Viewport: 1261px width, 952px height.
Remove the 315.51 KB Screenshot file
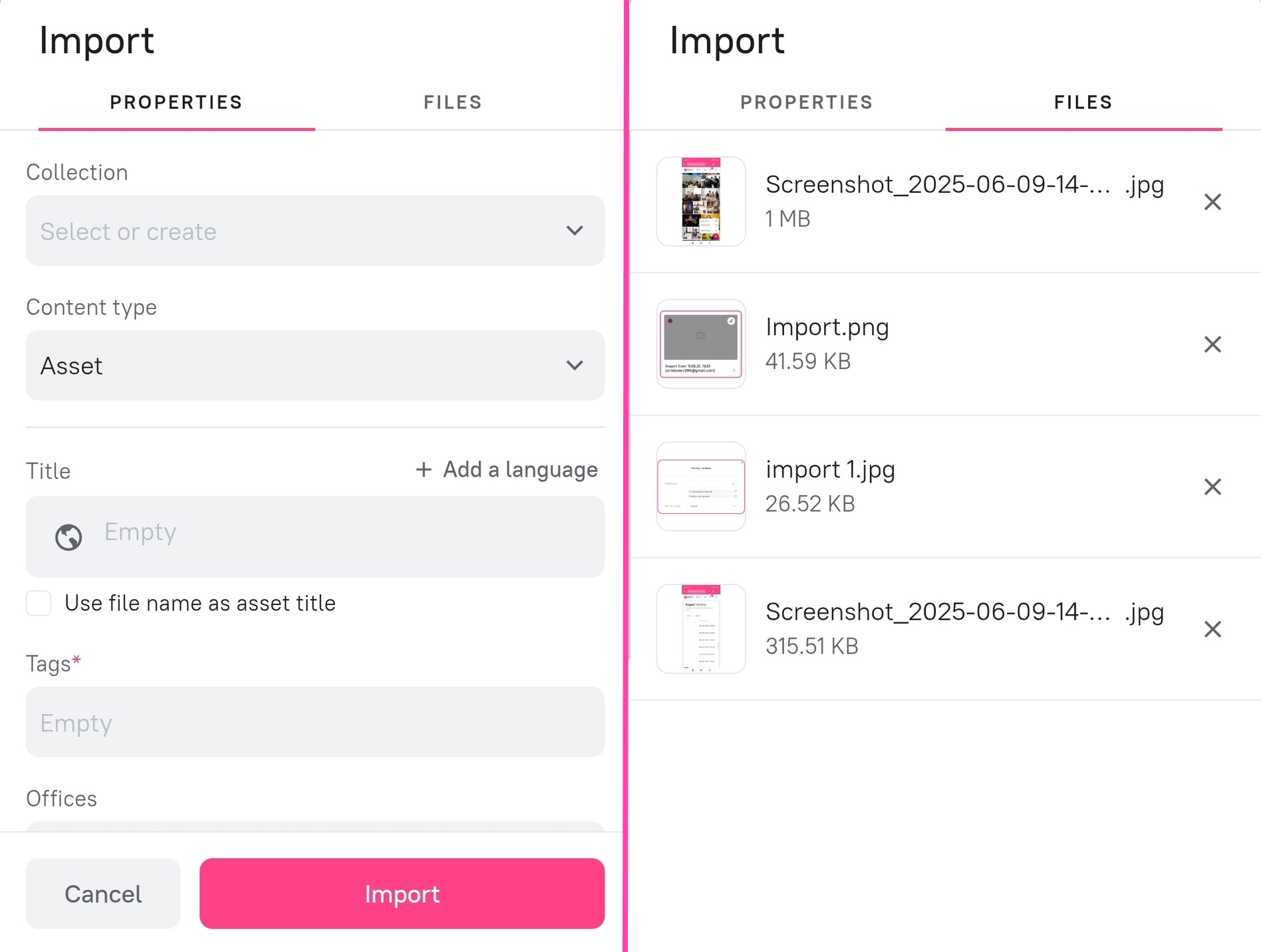(1212, 629)
